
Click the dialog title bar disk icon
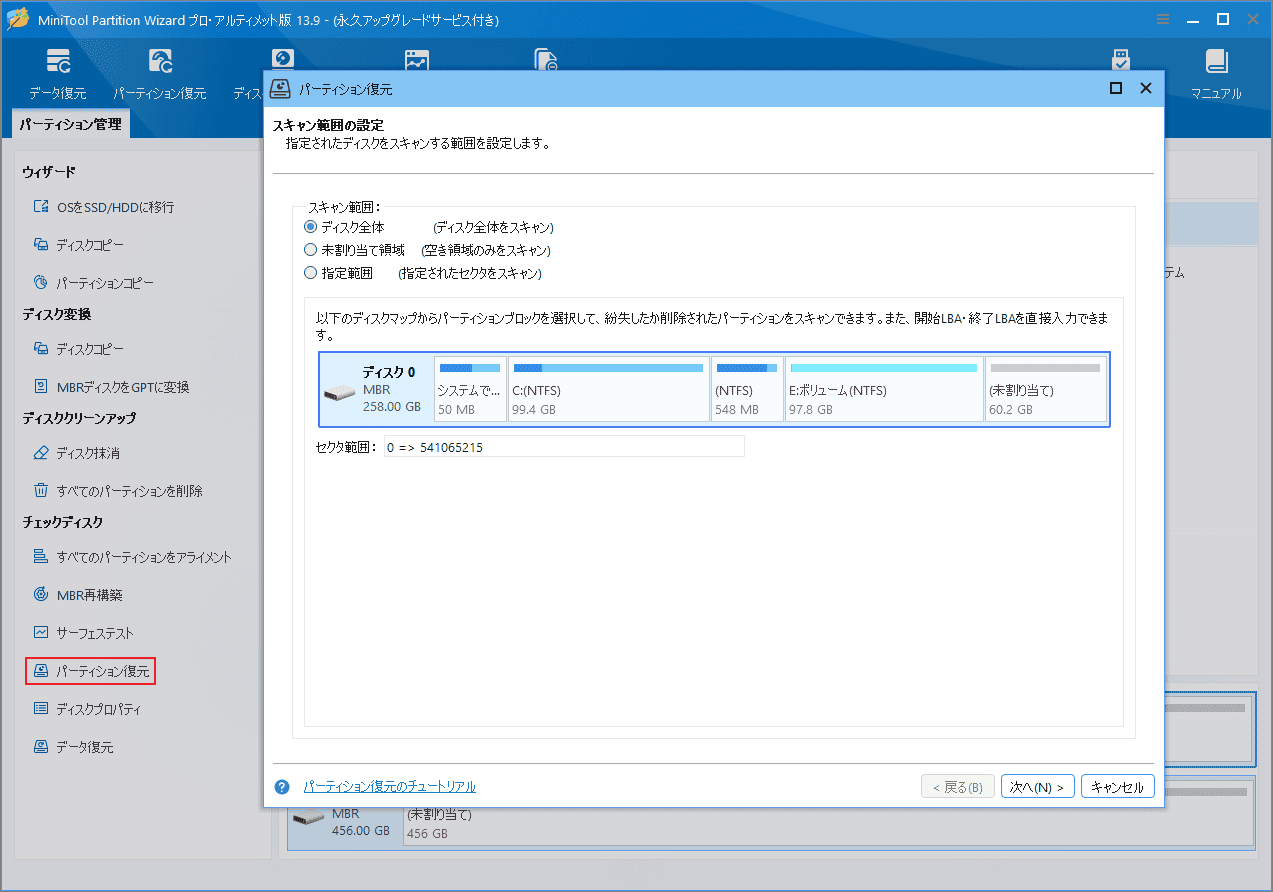coord(279,89)
